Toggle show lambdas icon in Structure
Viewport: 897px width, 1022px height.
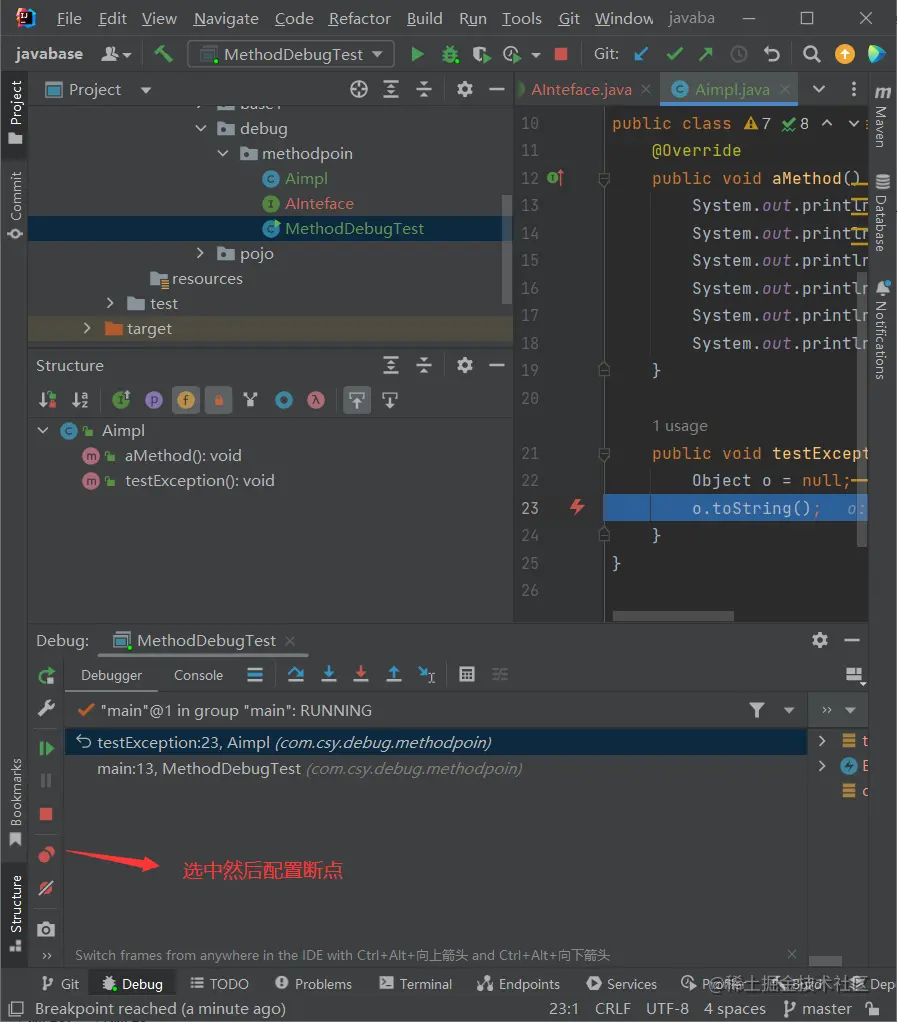pyautogui.click(x=316, y=400)
